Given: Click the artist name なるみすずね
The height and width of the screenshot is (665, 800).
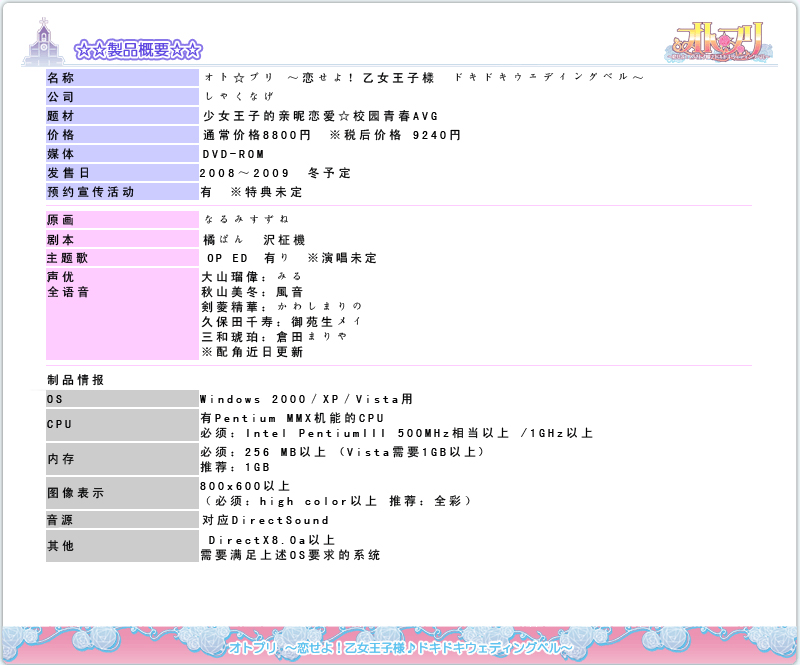Looking at the screenshot, I should click(x=247, y=219).
